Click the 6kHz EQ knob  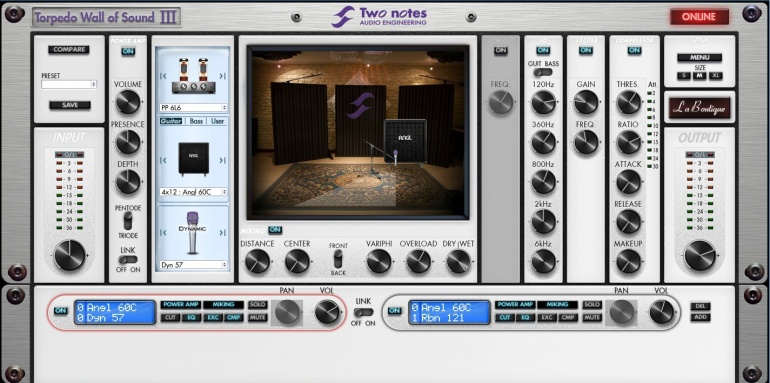coord(543,261)
